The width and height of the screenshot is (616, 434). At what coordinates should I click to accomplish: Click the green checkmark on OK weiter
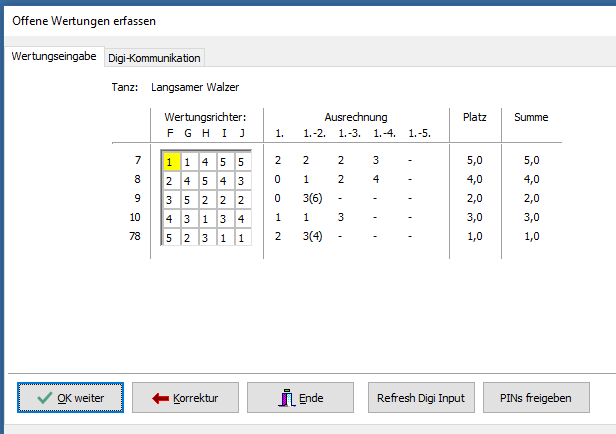click(44, 398)
